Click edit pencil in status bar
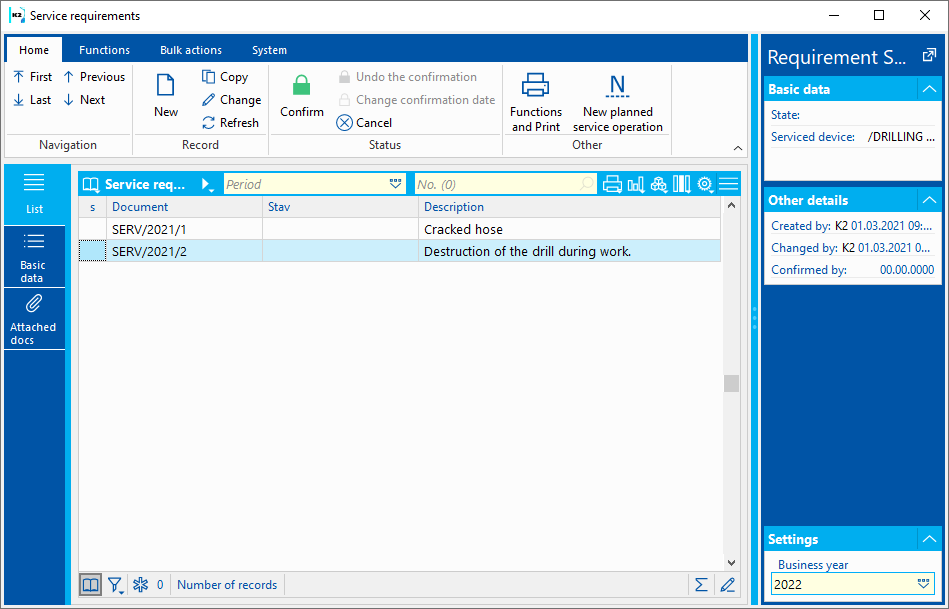Image resolution: width=949 pixels, height=609 pixels. pyautogui.click(x=727, y=585)
